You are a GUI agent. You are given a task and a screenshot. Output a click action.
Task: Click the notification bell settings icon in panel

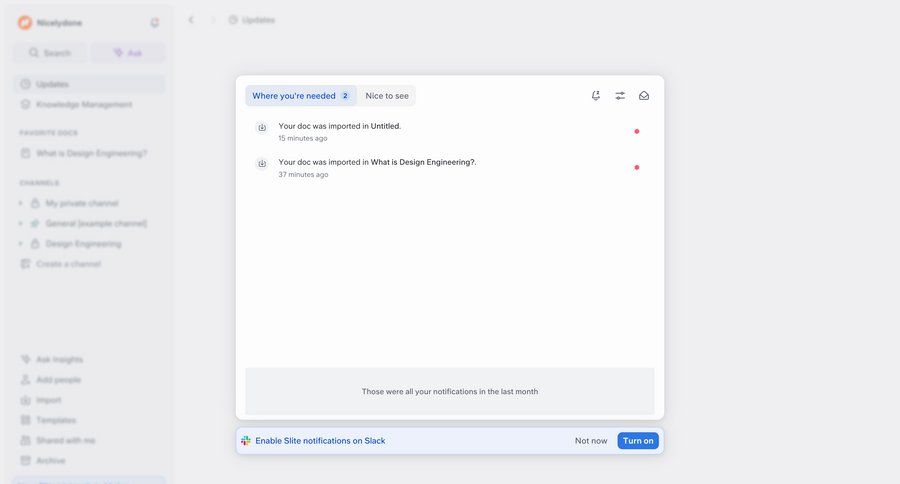596,96
